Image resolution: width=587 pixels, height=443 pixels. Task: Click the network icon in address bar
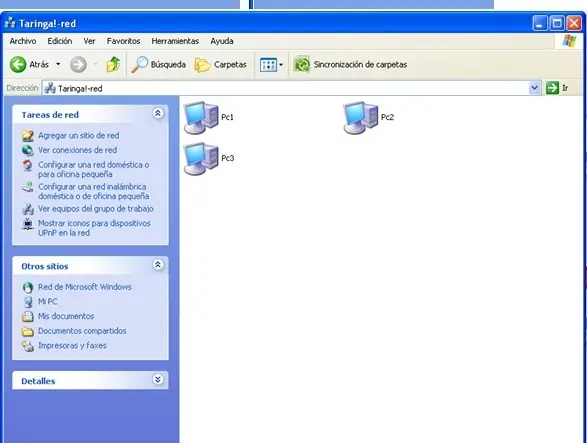tap(50, 88)
